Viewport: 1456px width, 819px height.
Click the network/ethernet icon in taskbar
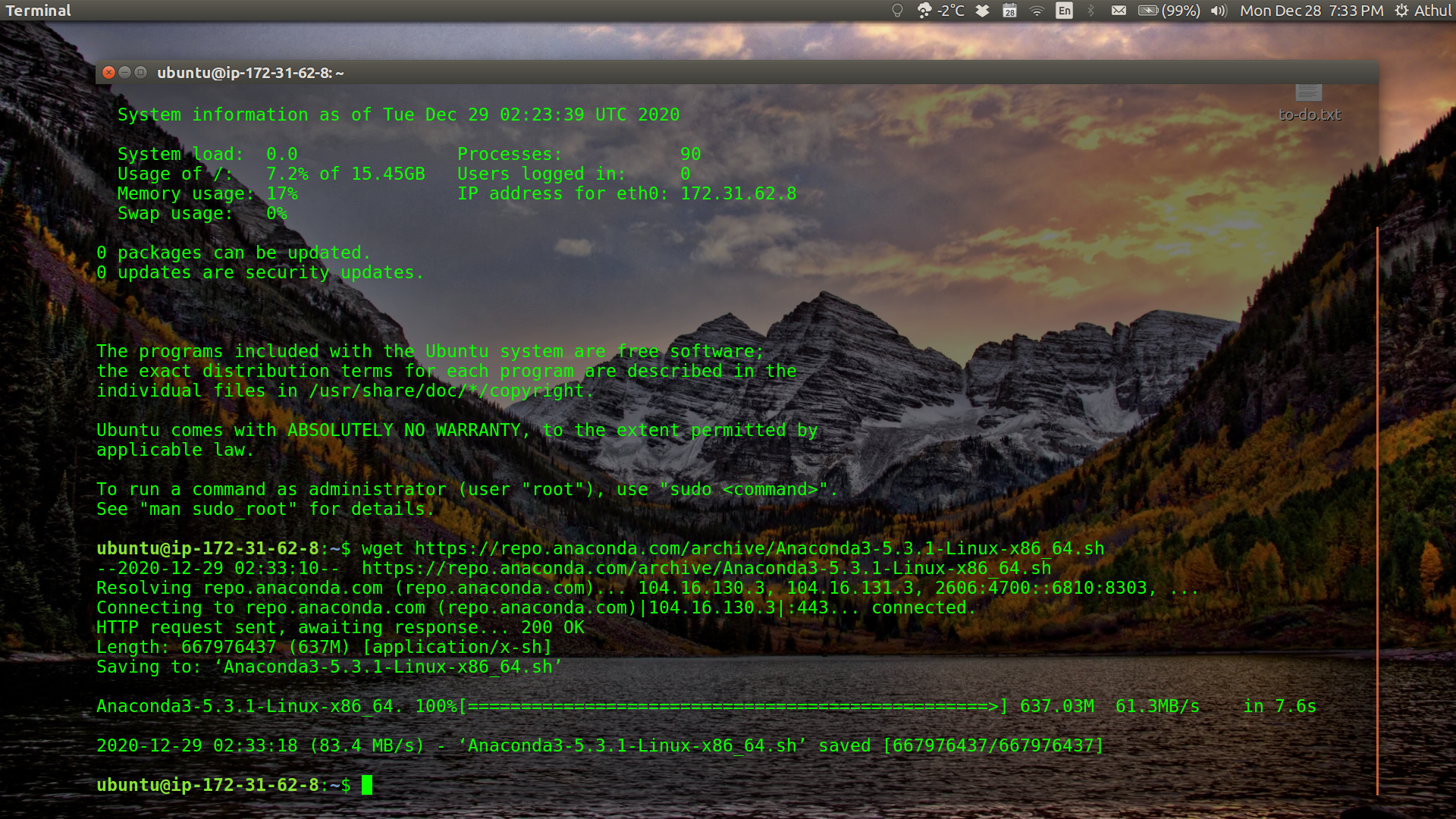(1036, 11)
